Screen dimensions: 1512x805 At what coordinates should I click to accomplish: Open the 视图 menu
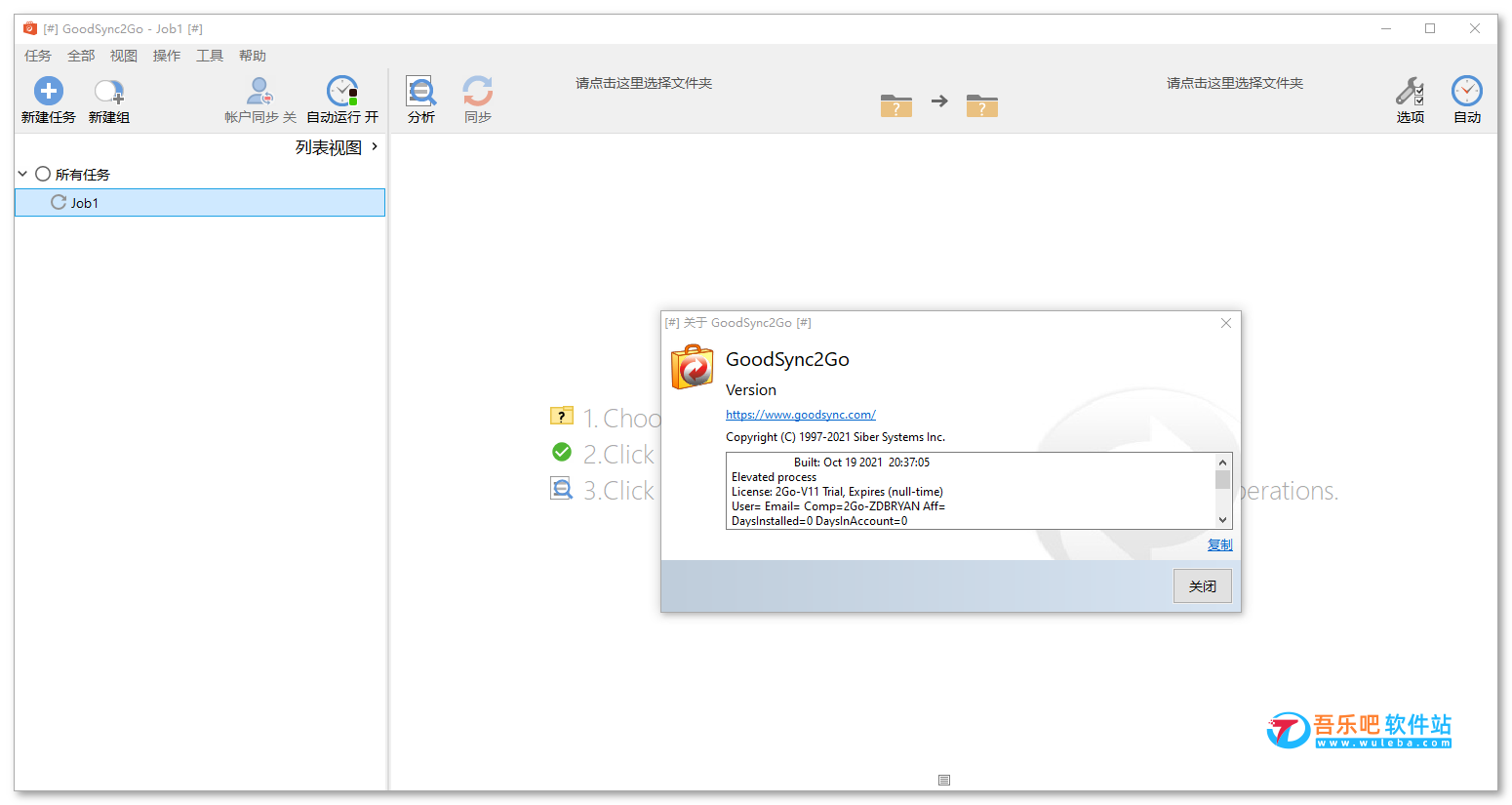(124, 56)
